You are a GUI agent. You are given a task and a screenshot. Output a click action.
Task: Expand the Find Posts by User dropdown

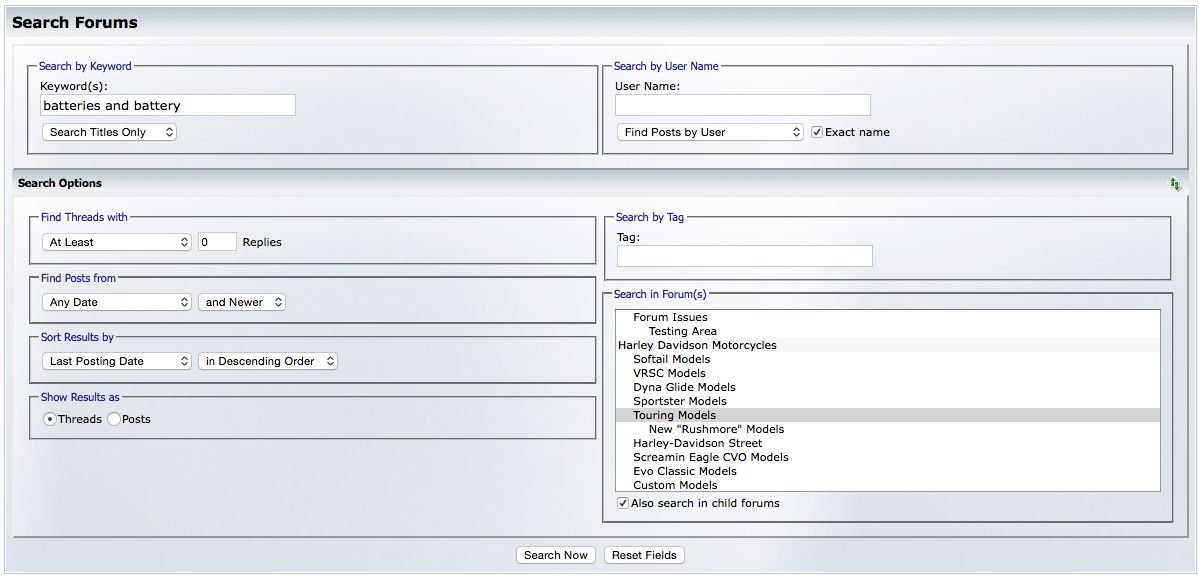710,132
